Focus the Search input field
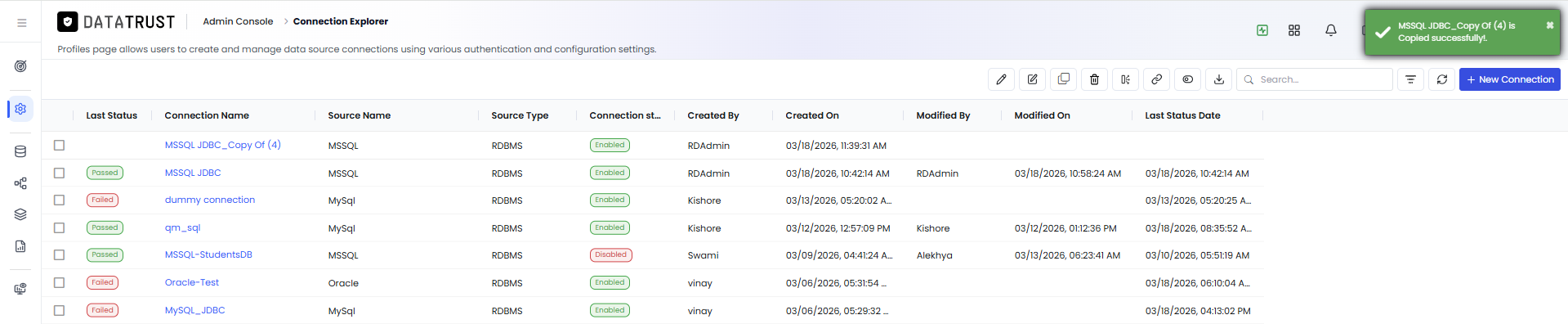Image resolution: width=1568 pixels, height=324 pixels. 1315,79
